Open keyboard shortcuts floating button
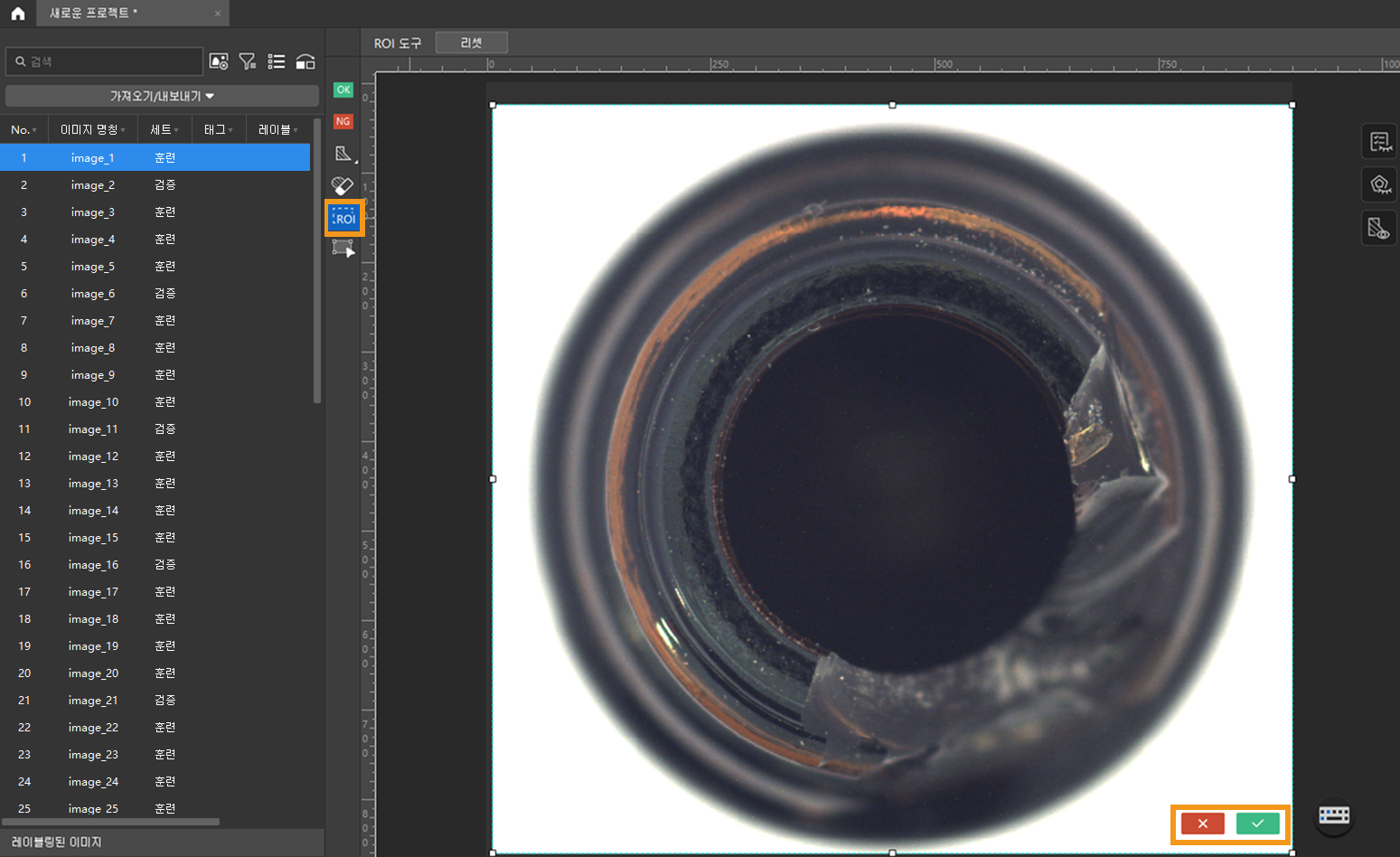 coord(1333,815)
